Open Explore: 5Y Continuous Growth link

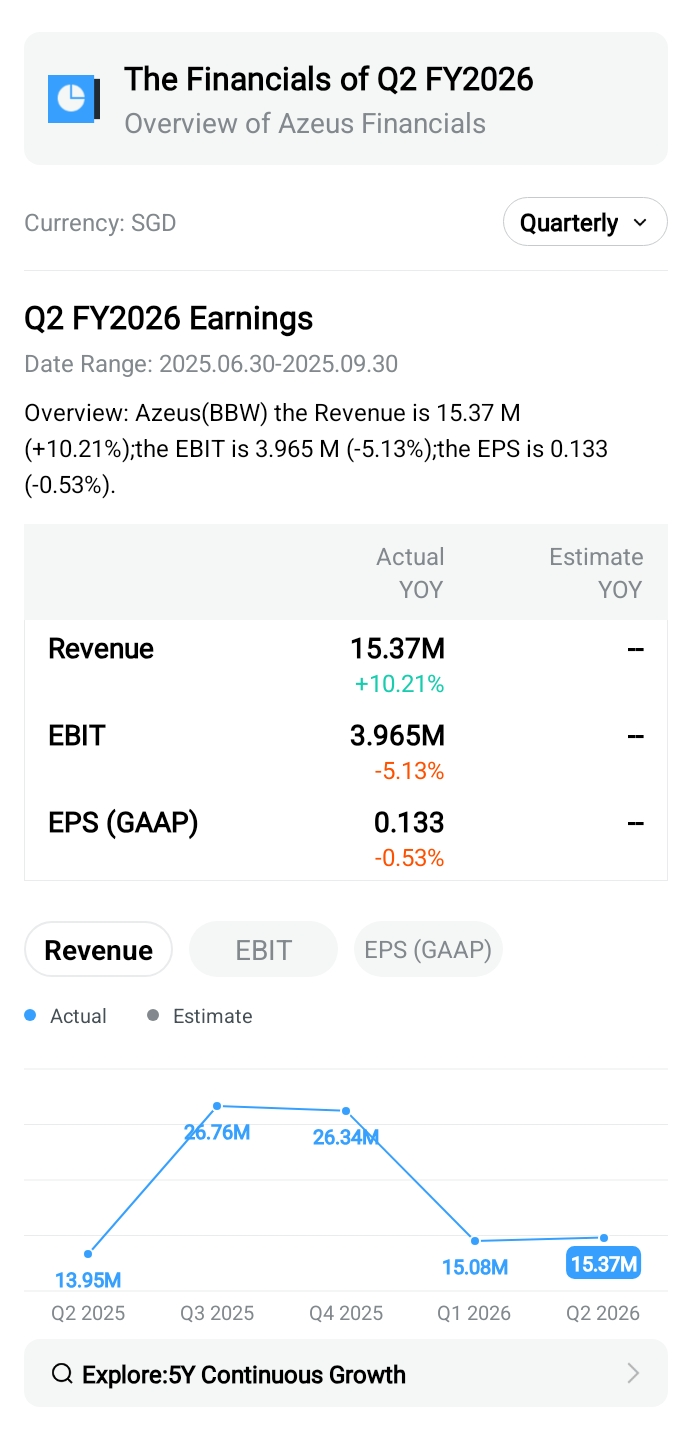tap(244, 1374)
